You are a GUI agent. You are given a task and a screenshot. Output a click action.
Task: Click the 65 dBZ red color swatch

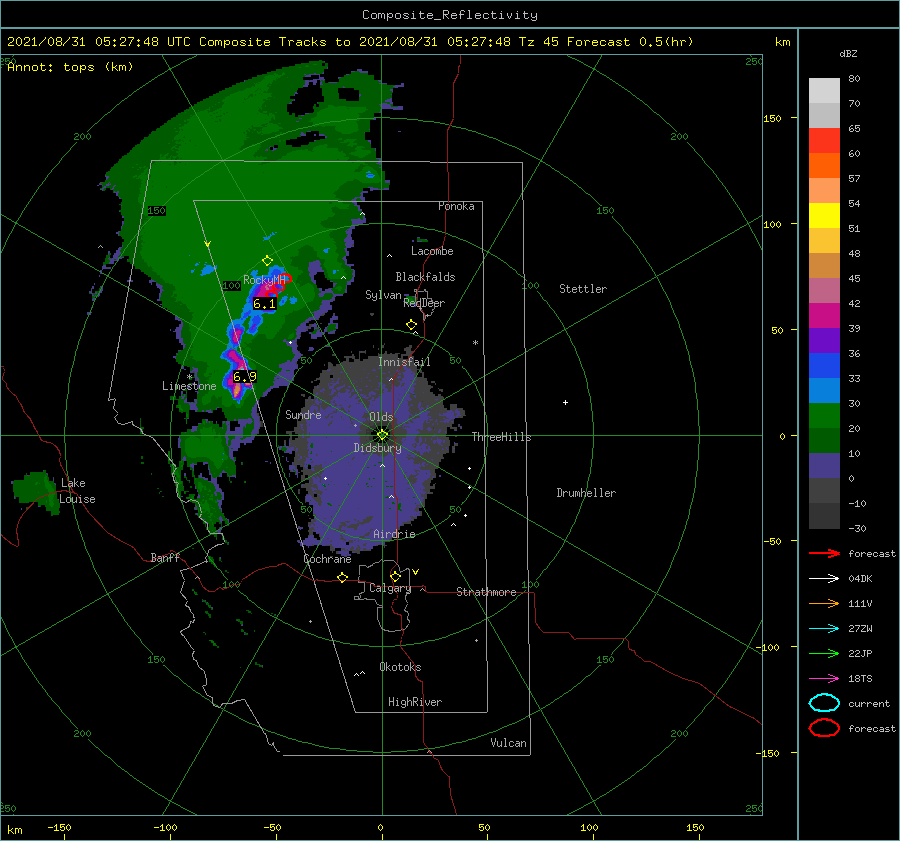[824, 140]
